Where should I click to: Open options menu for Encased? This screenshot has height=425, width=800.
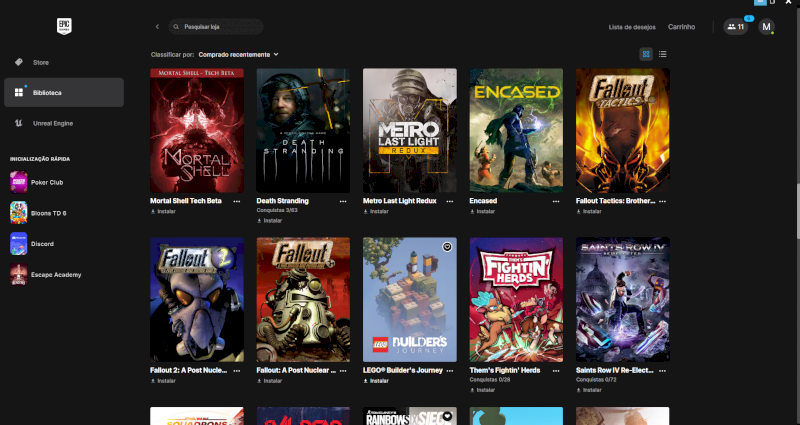coord(556,201)
